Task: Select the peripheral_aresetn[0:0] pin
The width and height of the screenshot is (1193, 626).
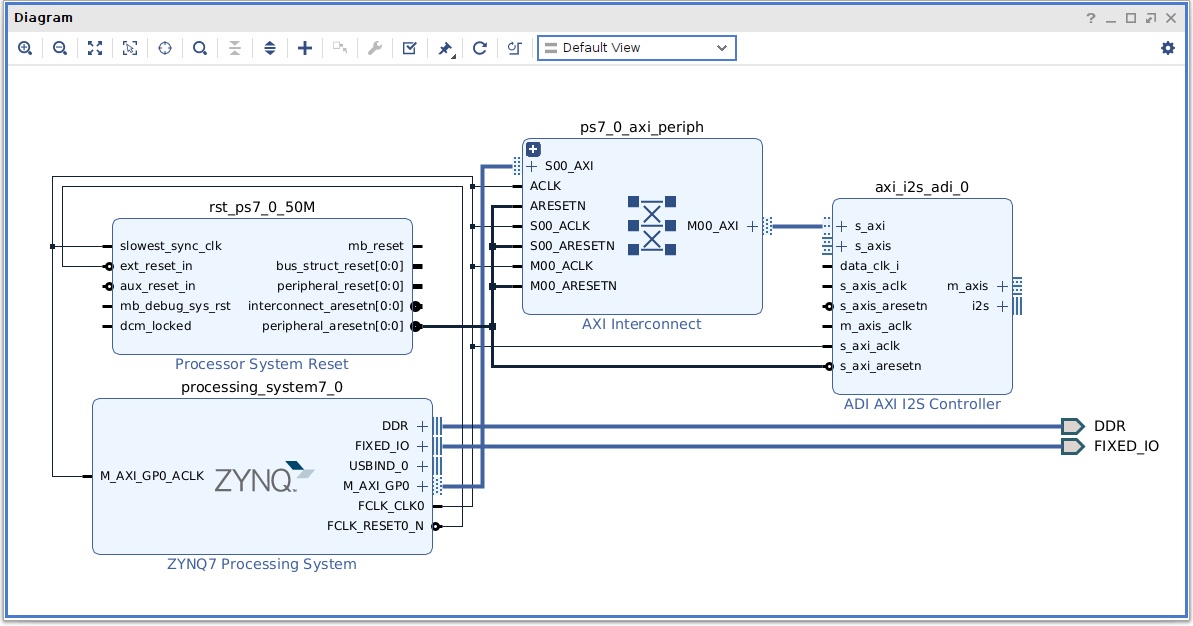Action: pos(332,326)
